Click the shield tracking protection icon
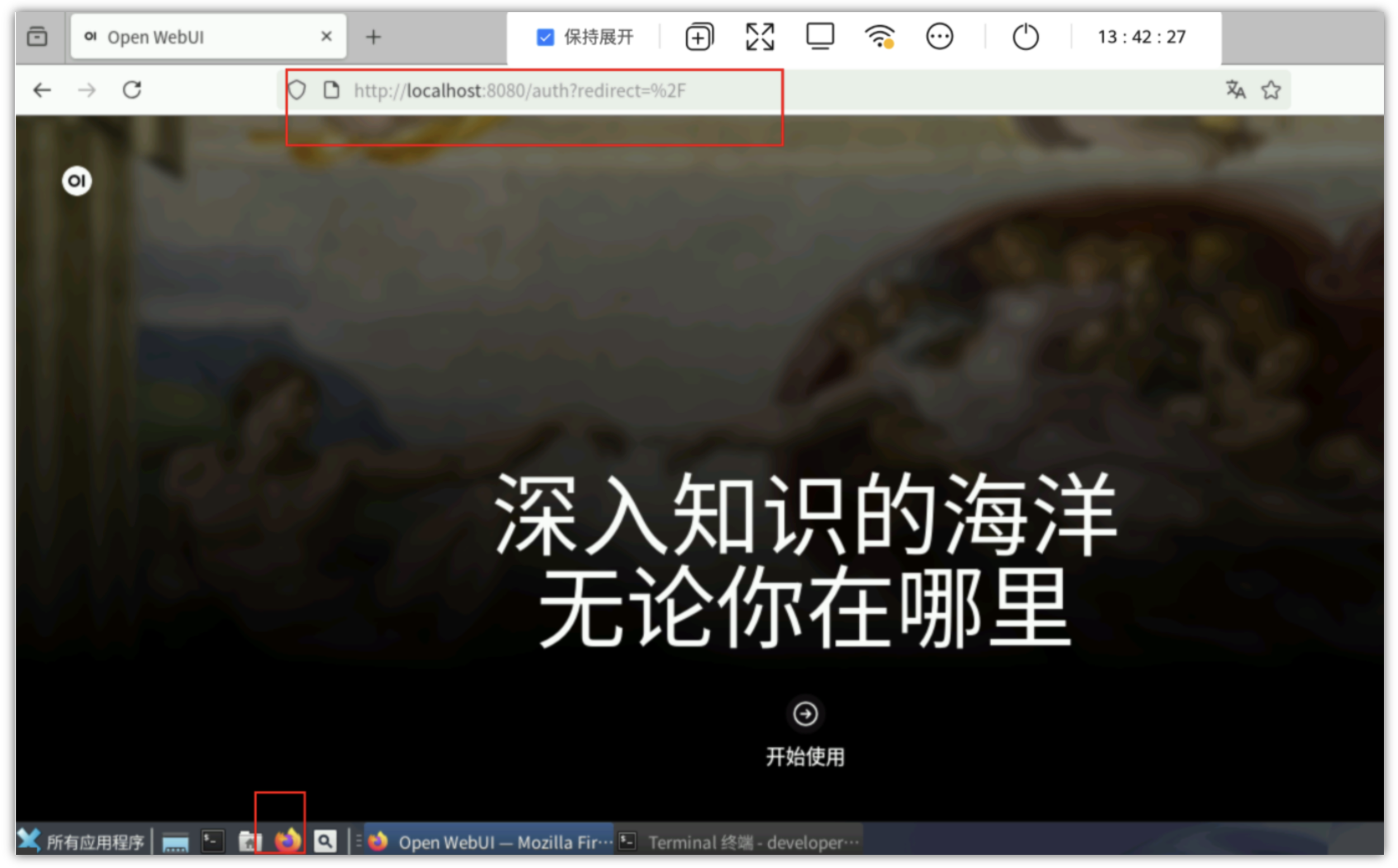The image size is (1398, 868). click(297, 90)
